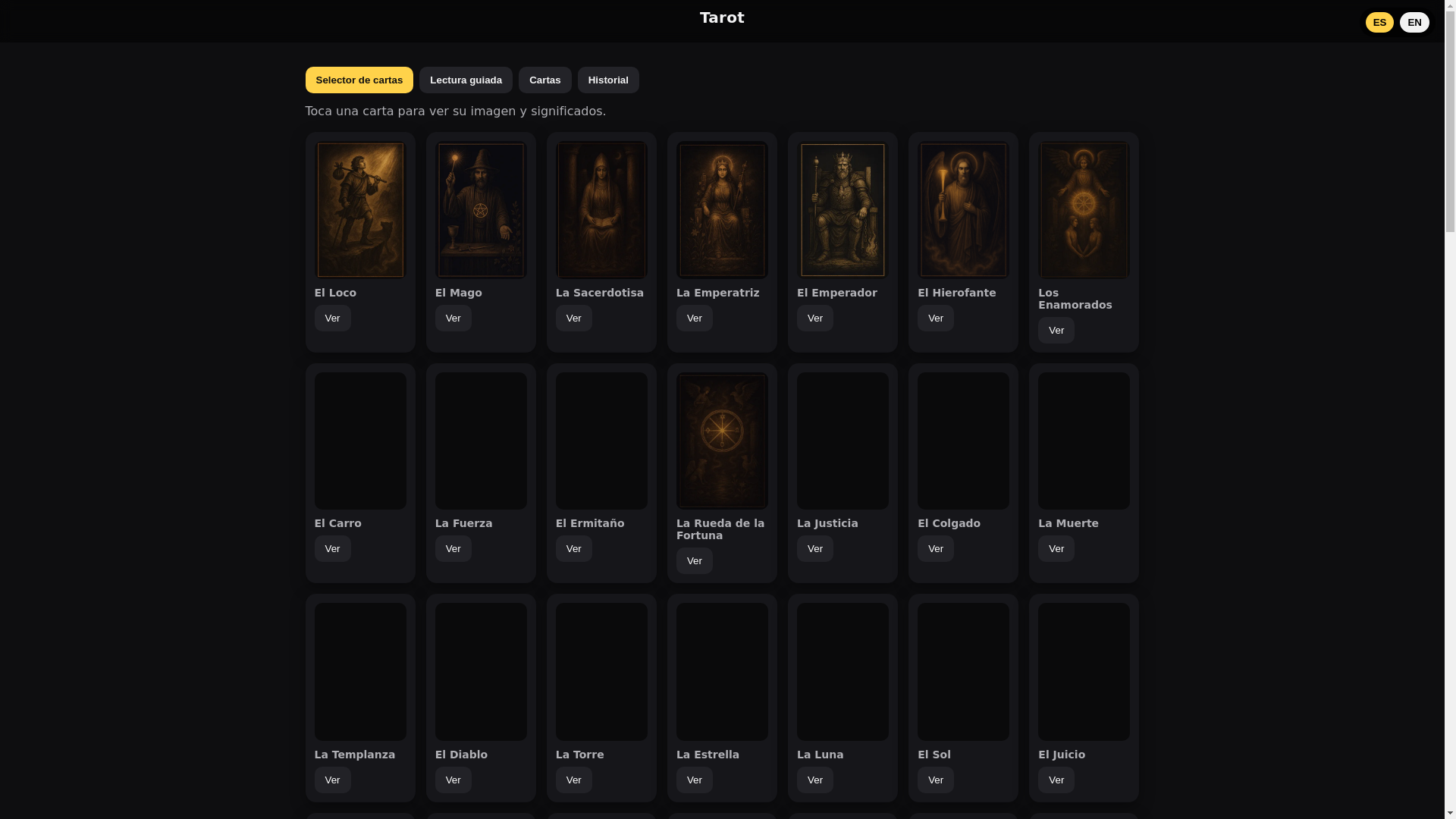Switch language to EN
The width and height of the screenshot is (1456, 819).
coord(1414,22)
